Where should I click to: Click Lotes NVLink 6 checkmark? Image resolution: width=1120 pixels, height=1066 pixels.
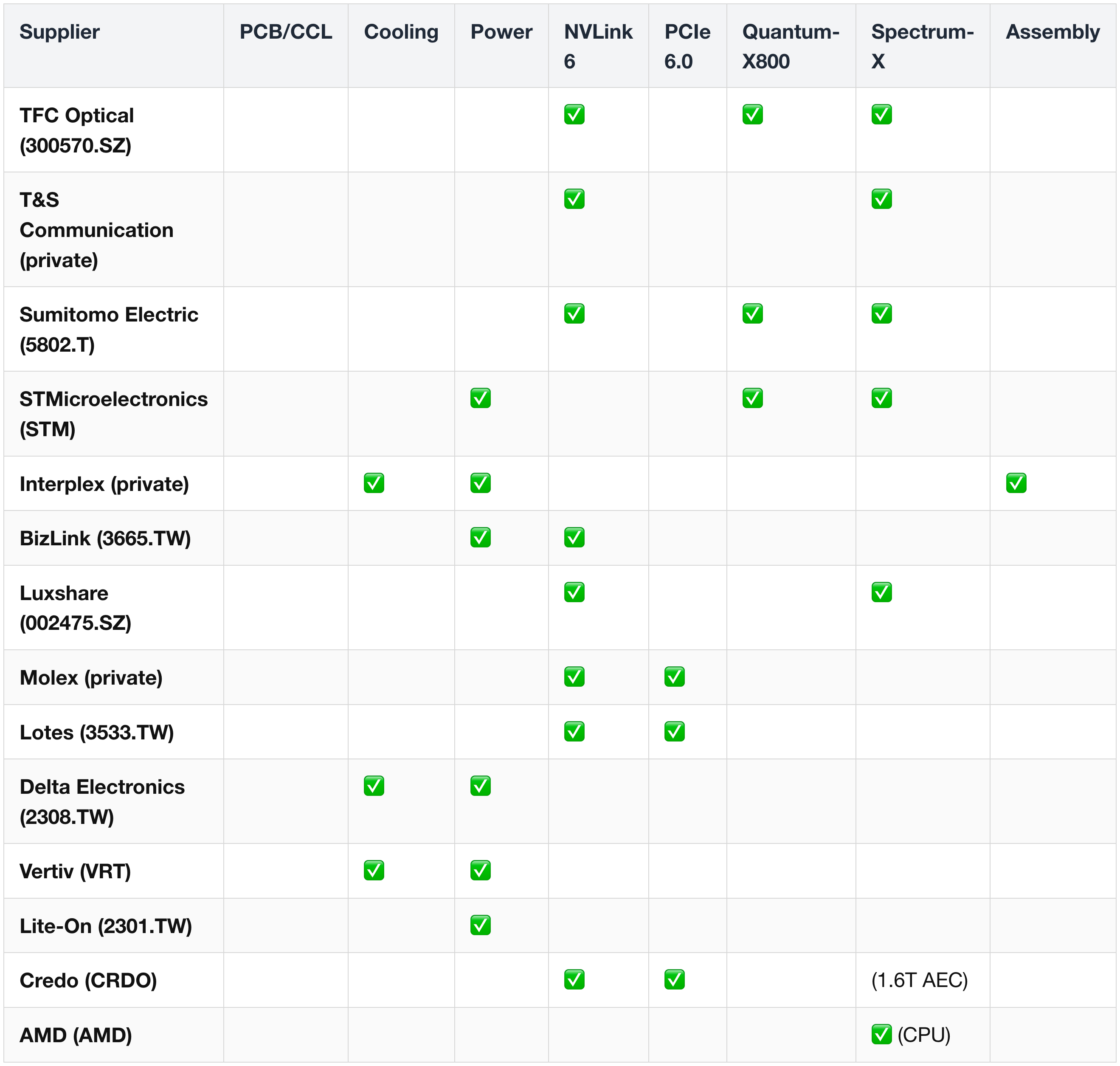click(x=574, y=731)
